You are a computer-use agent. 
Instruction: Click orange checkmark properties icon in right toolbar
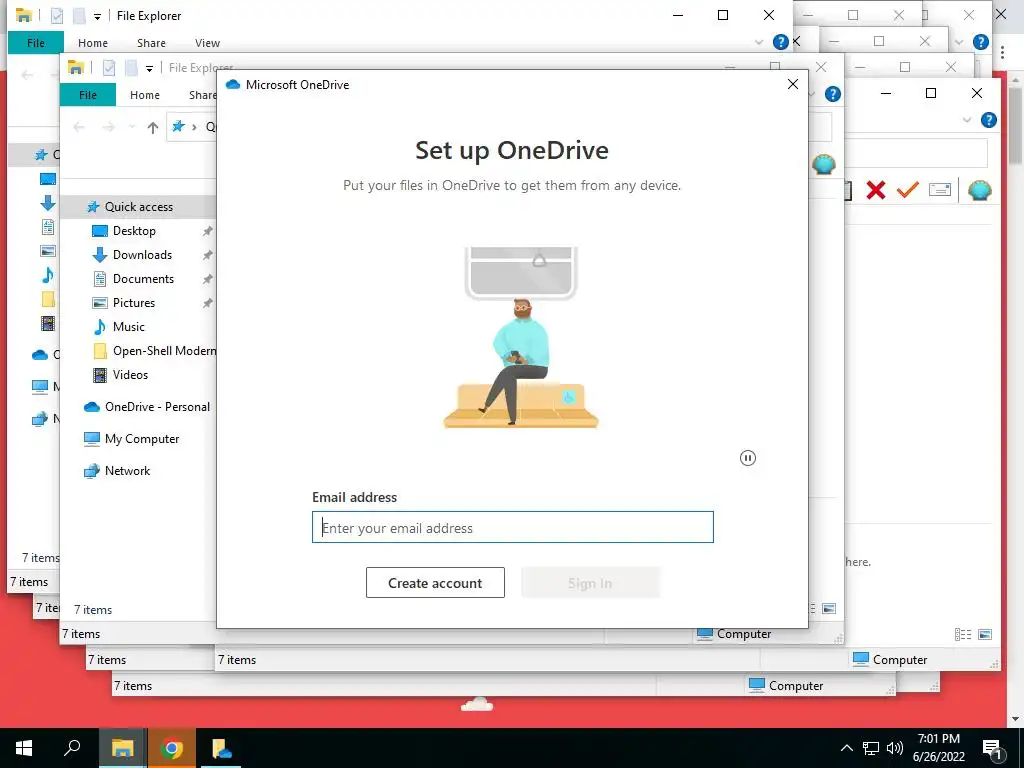click(x=908, y=190)
